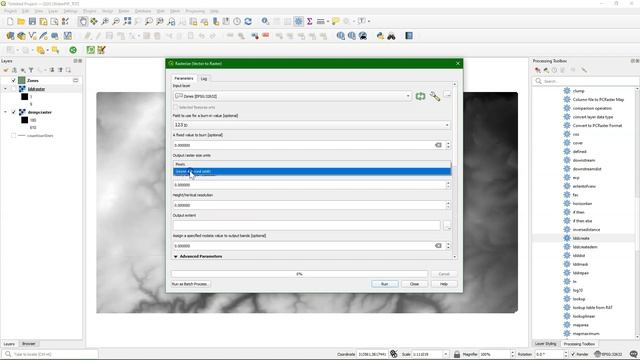The height and width of the screenshot is (360, 640).
Task: Click the binoculars toolbar icon
Action: tap(391, 36)
